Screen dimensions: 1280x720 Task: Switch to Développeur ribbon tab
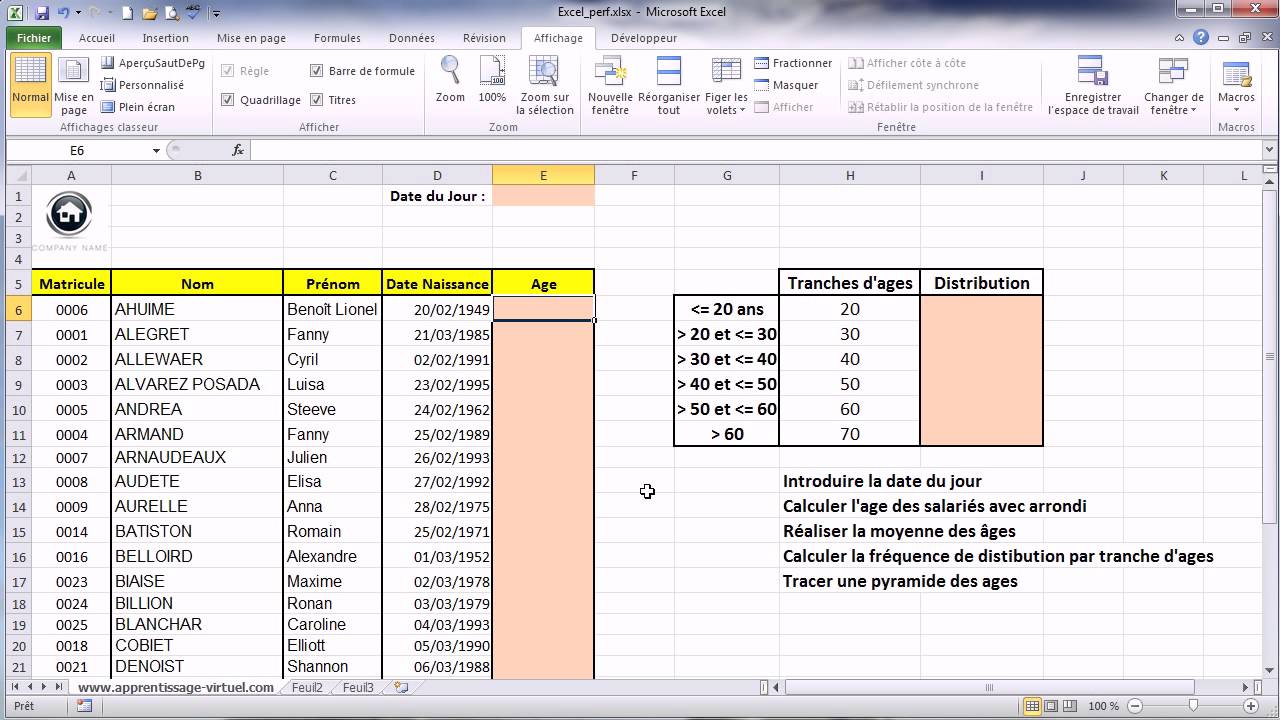point(644,38)
